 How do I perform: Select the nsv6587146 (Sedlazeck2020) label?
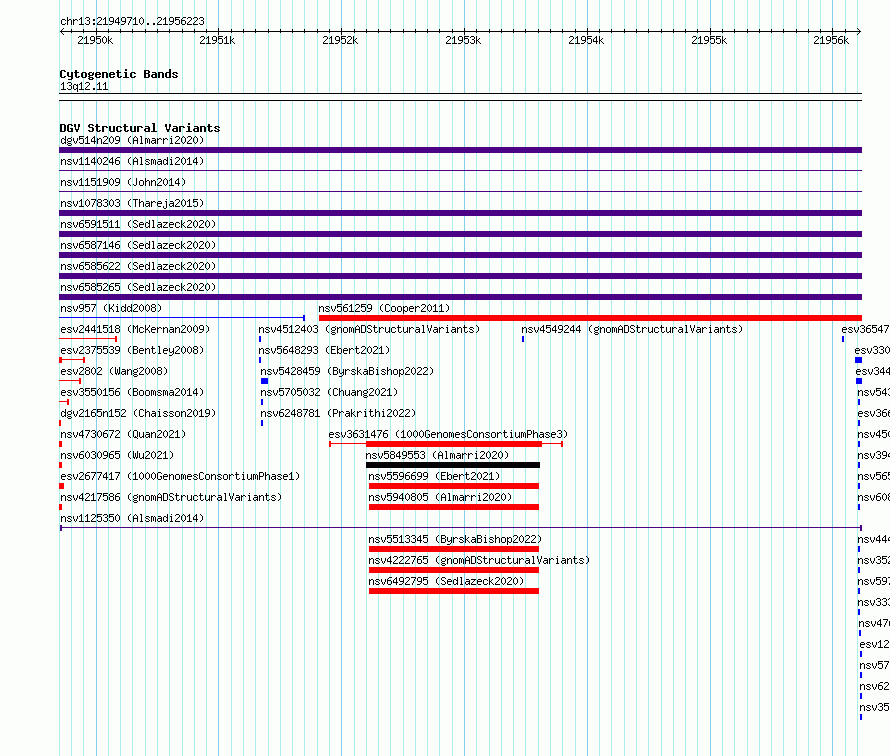pos(138,245)
